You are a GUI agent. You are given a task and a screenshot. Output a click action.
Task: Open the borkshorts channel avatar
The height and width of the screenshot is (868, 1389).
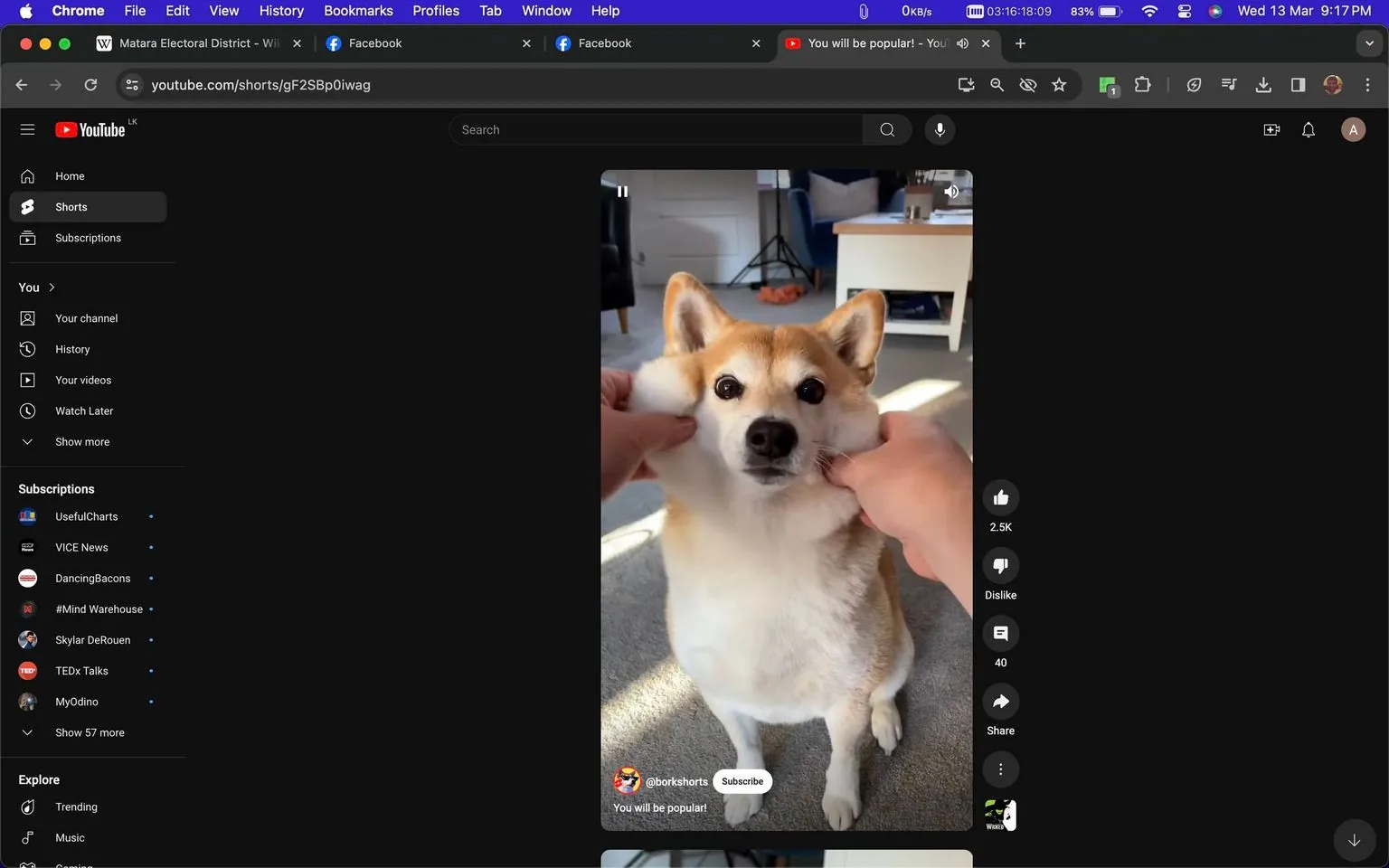627,780
